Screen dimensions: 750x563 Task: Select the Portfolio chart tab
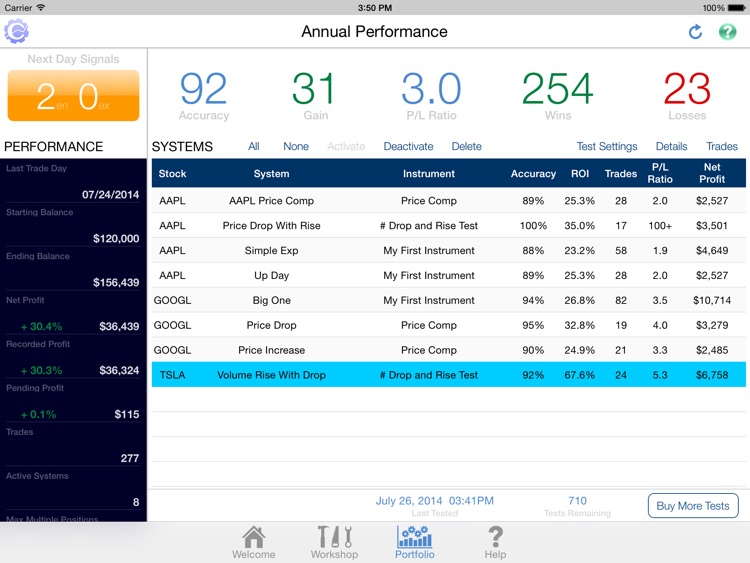415,542
